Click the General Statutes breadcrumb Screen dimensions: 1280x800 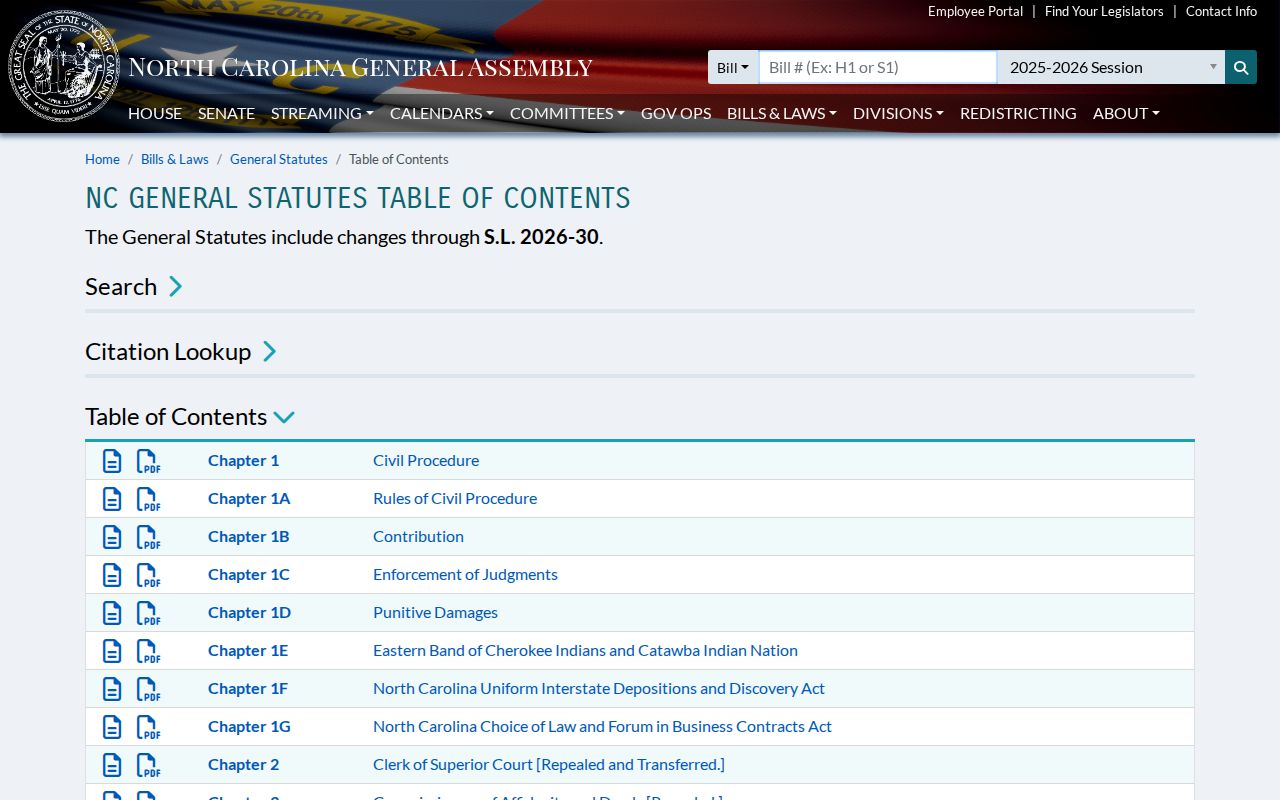(279, 159)
